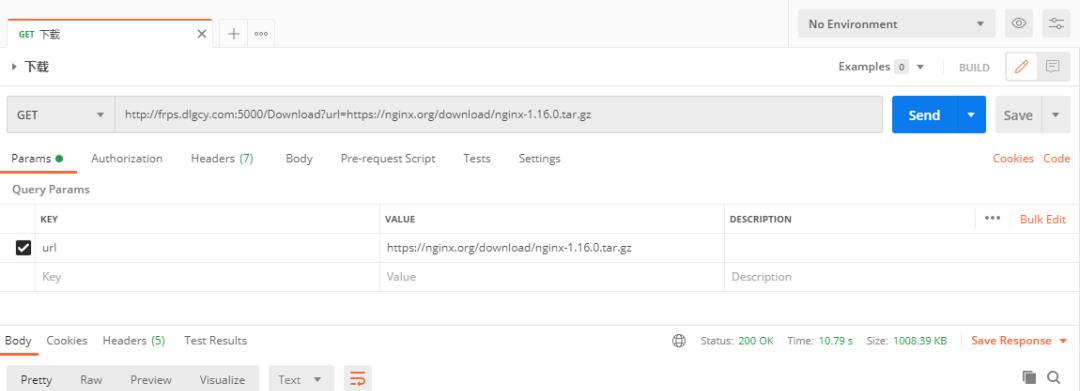Image resolution: width=1080 pixels, height=391 pixels.
Task: Click the request URL input field
Action: (x=499, y=115)
